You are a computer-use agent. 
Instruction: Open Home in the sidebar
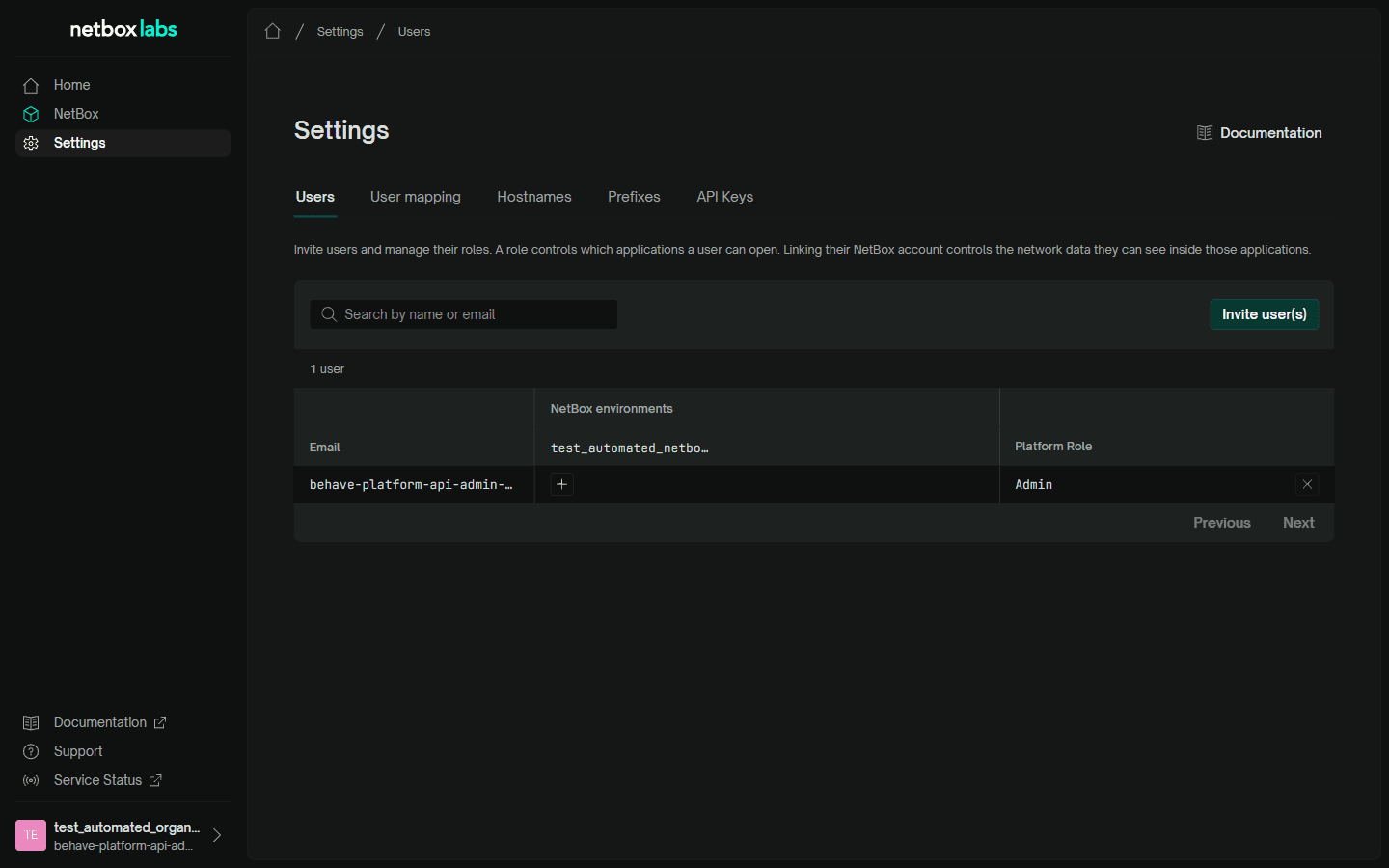pyautogui.click(x=123, y=85)
